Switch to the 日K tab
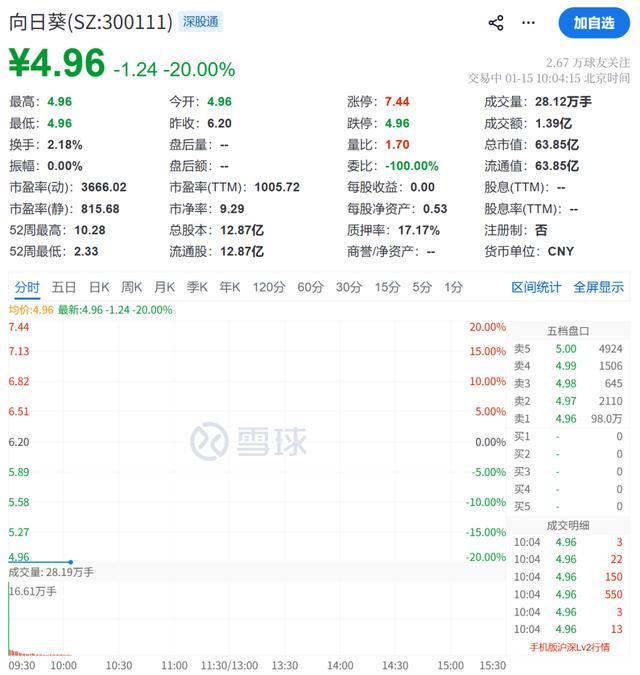Viewport: 640px width, 675px height. (x=99, y=287)
